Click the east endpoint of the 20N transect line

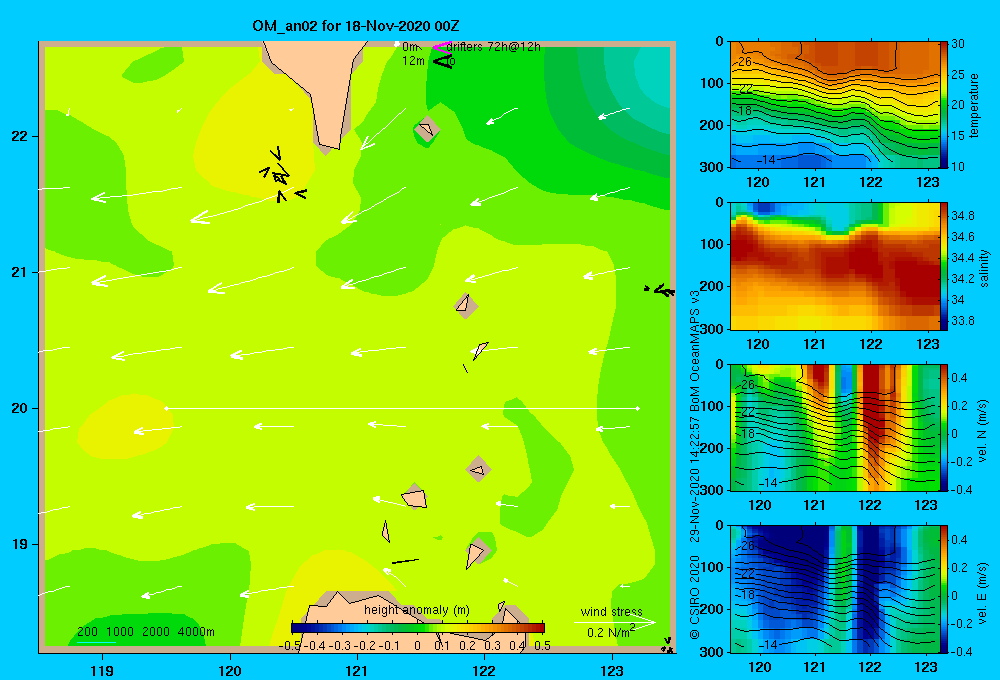pyautogui.click(x=637, y=408)
